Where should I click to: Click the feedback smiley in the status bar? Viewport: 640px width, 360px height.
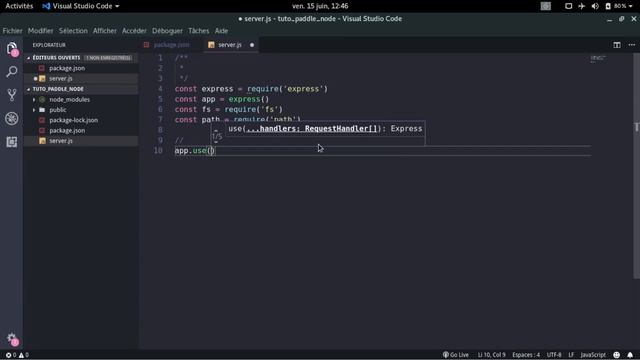pos(616,355)
